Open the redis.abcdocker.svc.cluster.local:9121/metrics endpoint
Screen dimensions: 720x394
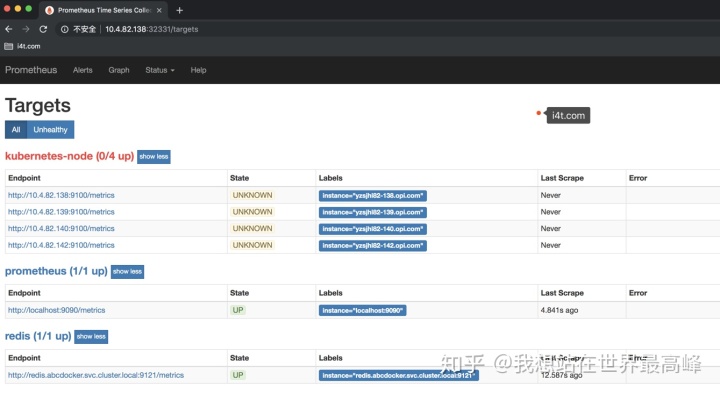click(x=96, y=375)
